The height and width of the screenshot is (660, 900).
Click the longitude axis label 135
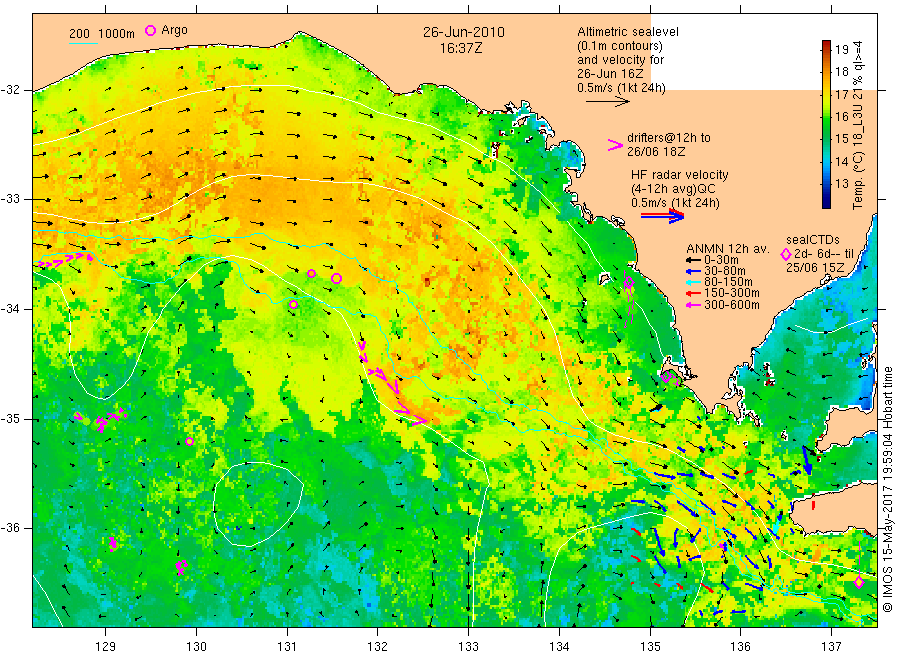coord(650,647)
